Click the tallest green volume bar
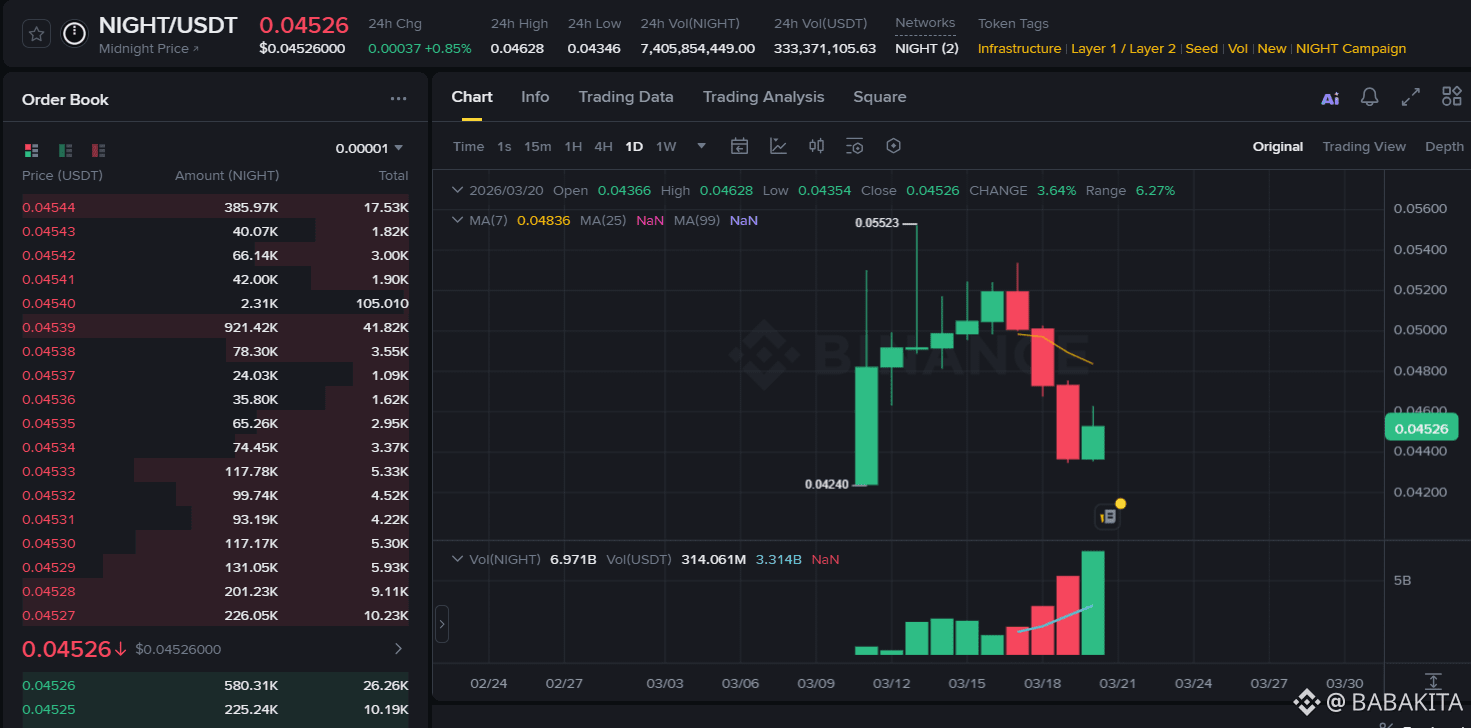 click(x=1092, y=603)
